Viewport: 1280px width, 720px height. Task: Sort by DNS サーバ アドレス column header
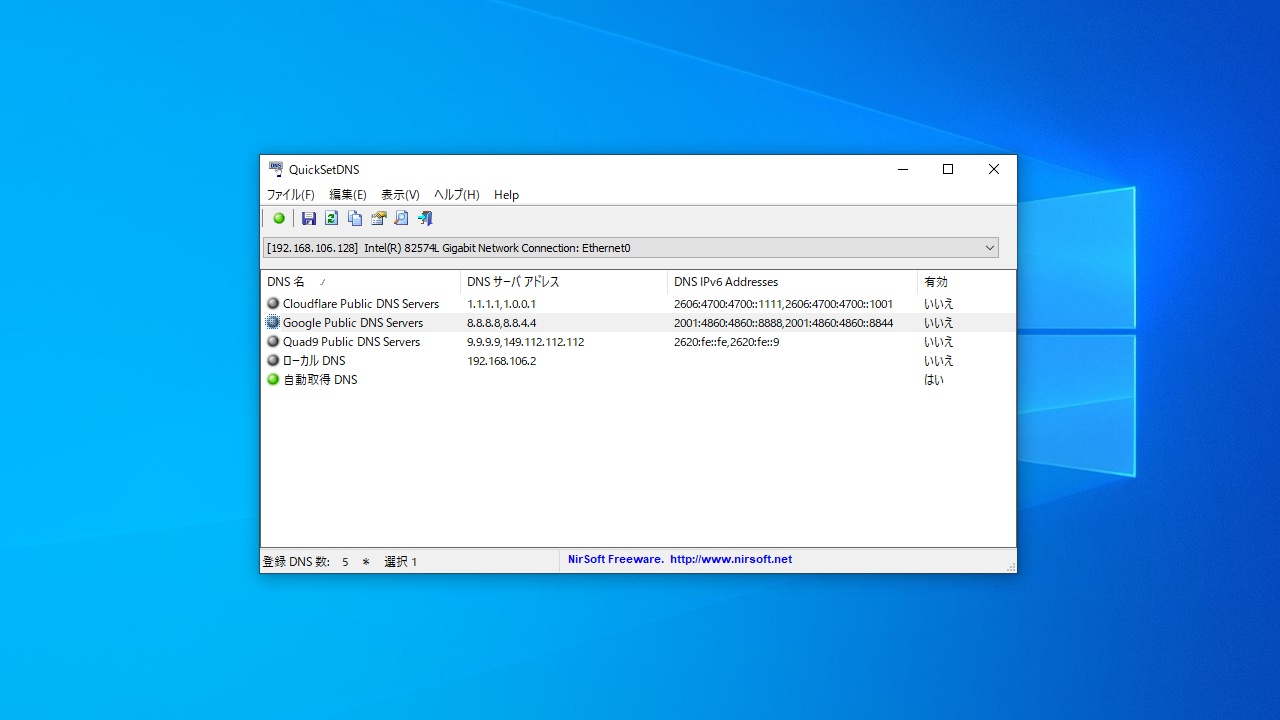click(x=564, y=282)
